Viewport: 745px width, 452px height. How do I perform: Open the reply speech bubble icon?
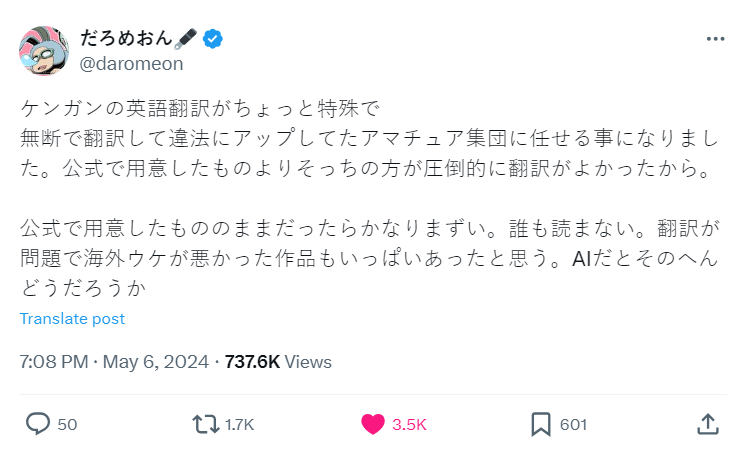(x=37, y=424)
